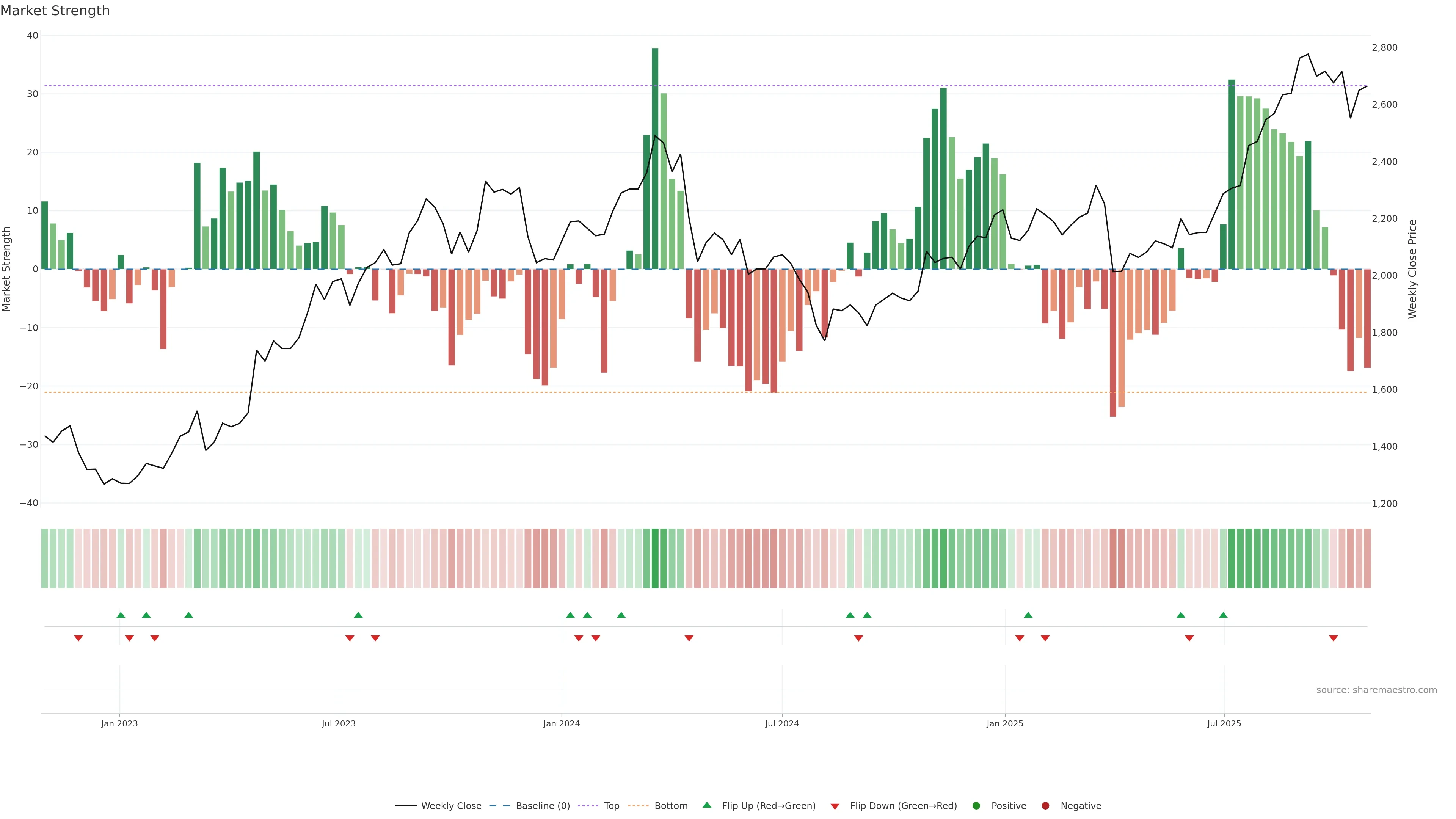The width and height of the screenshot is (1456, 819).
Task: Click the Jul 2025 x-axis label
Action: pyautogui.click(x=1224, y=723)
